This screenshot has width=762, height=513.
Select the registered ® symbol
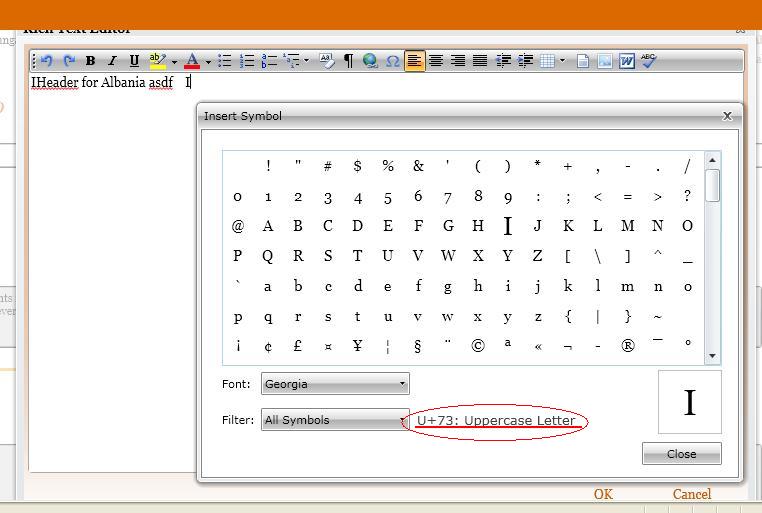pos(627,345)
